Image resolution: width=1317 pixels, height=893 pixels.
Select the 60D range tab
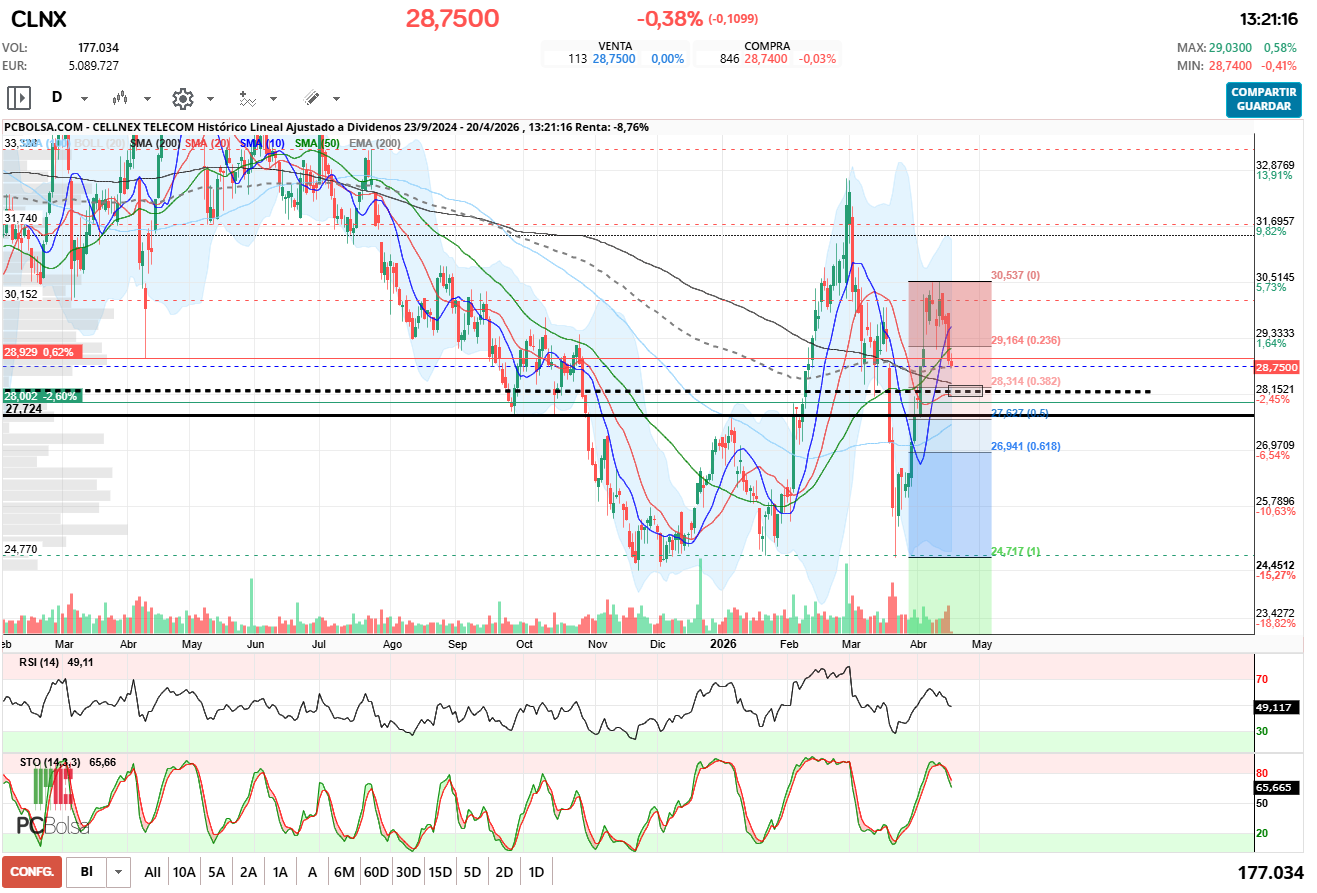375,871
